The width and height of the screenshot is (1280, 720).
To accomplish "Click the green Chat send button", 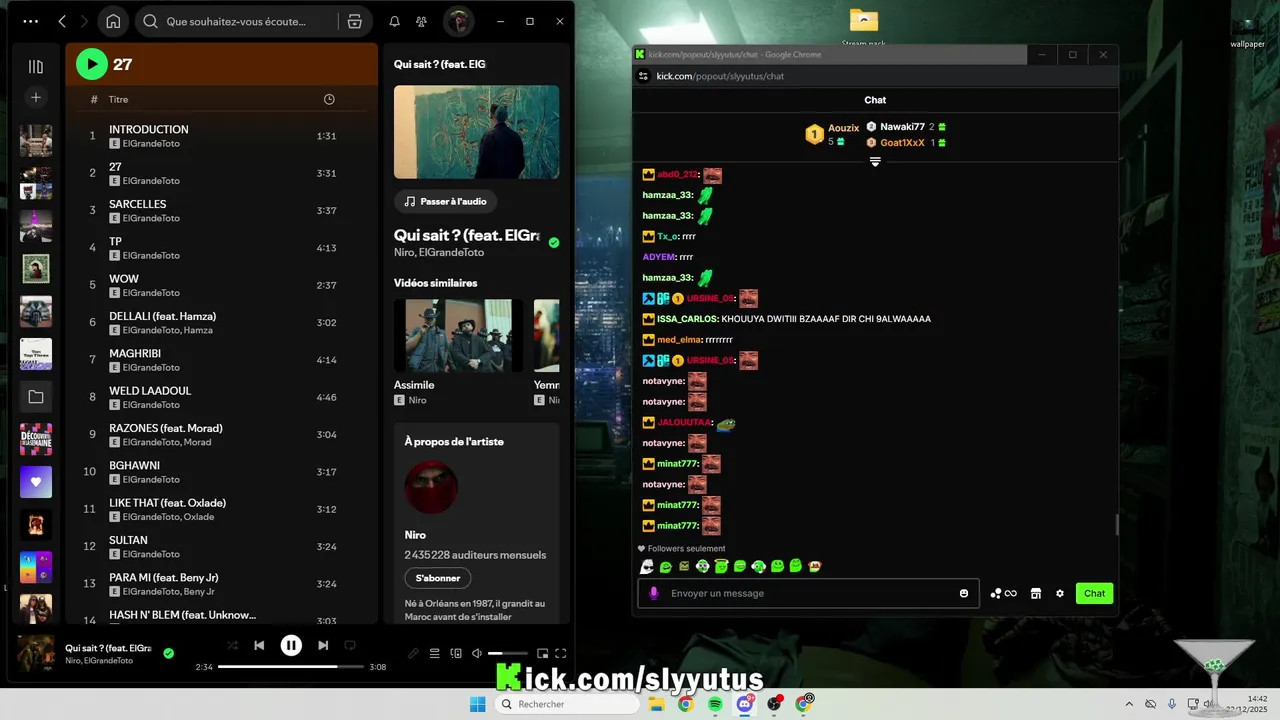I will coord(1094,593).
